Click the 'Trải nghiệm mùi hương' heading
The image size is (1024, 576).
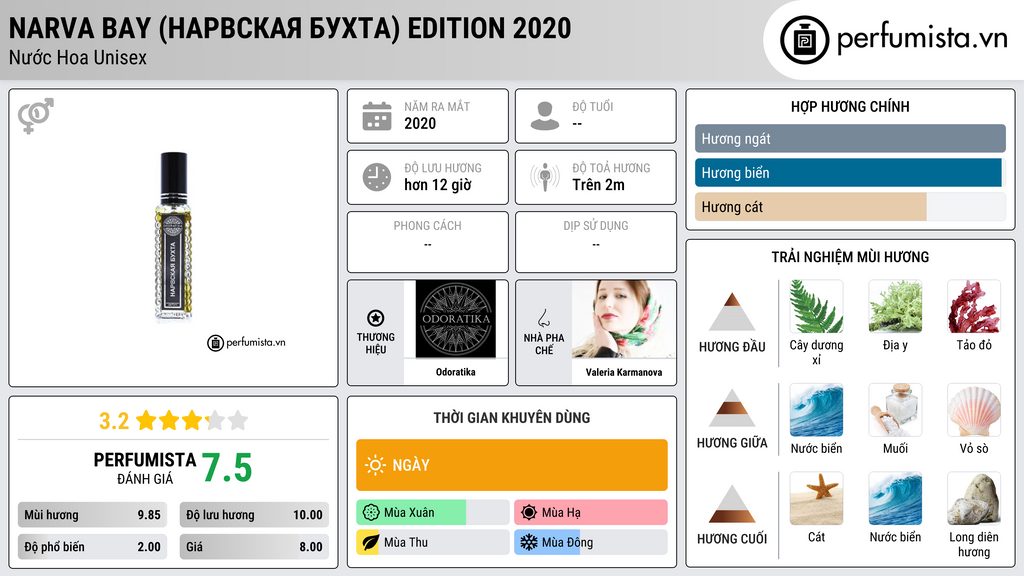pos(850,257)
